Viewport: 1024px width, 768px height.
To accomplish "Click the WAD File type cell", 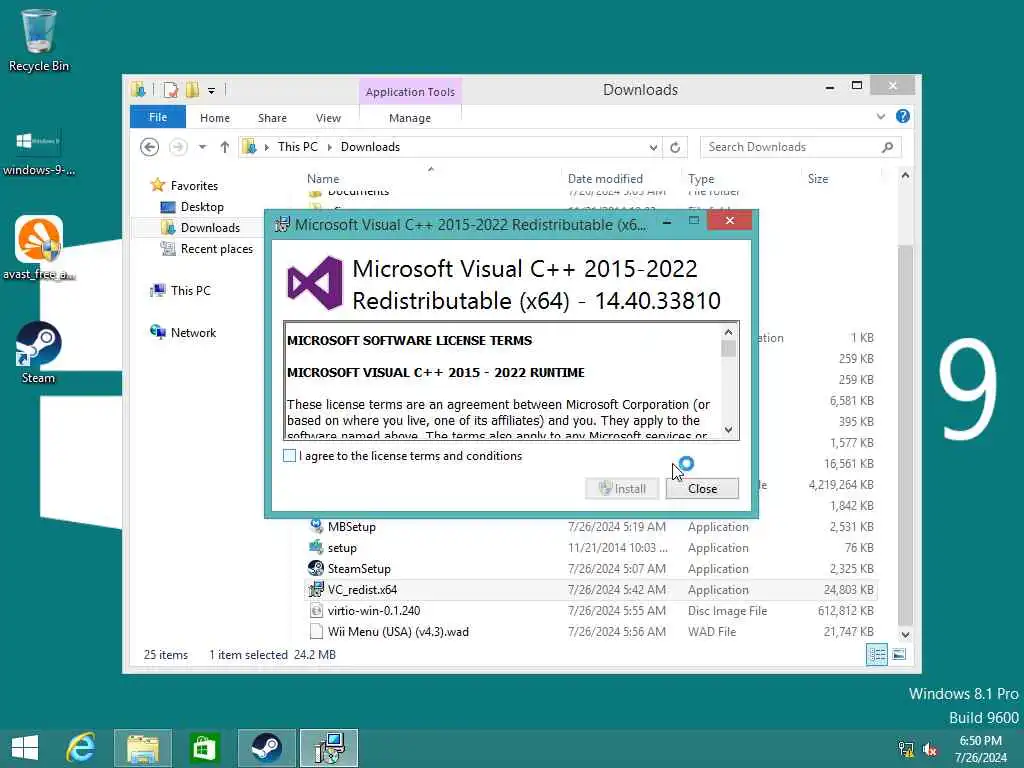I will tap(712, 632).
